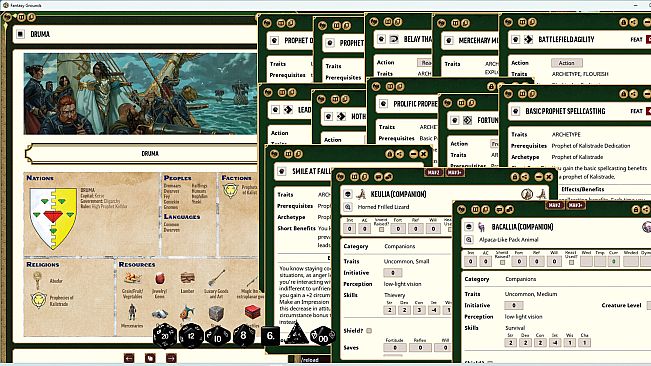Click Mercenaries resource icon
The image size is (651, 366).
(132, 312)
